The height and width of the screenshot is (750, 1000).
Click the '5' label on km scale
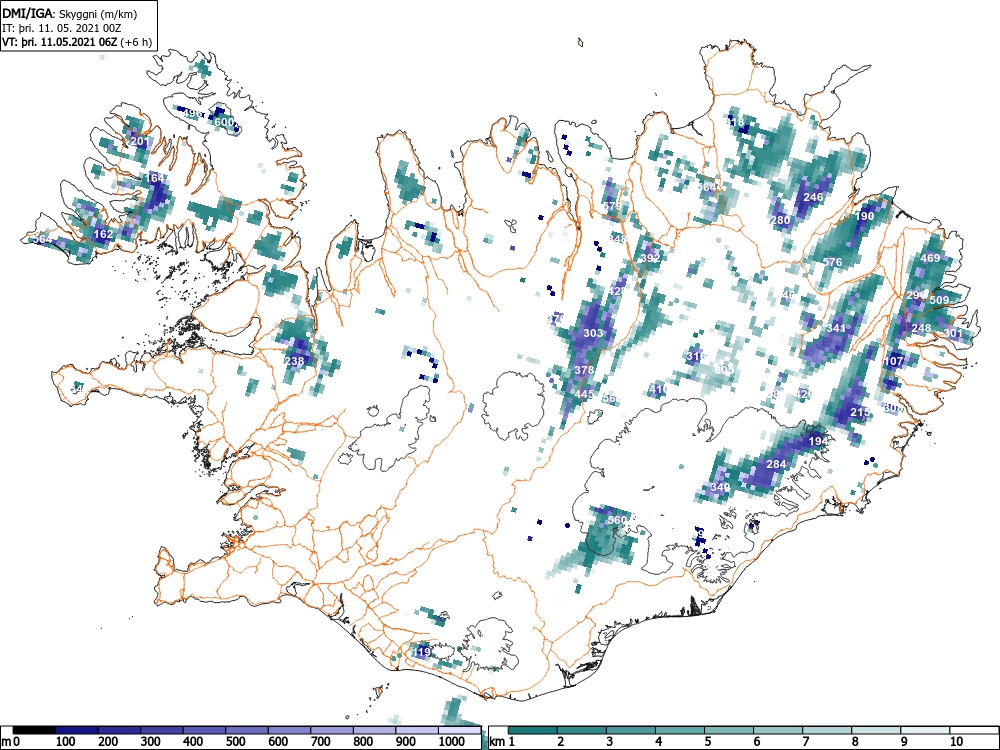pos(709,742)
